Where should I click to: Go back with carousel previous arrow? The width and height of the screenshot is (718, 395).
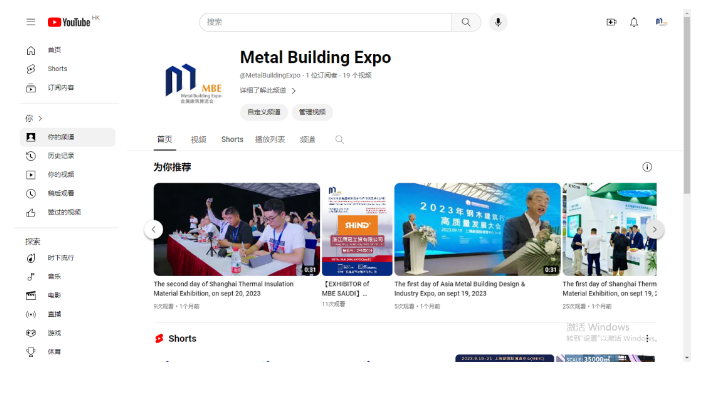click(154, 229)
